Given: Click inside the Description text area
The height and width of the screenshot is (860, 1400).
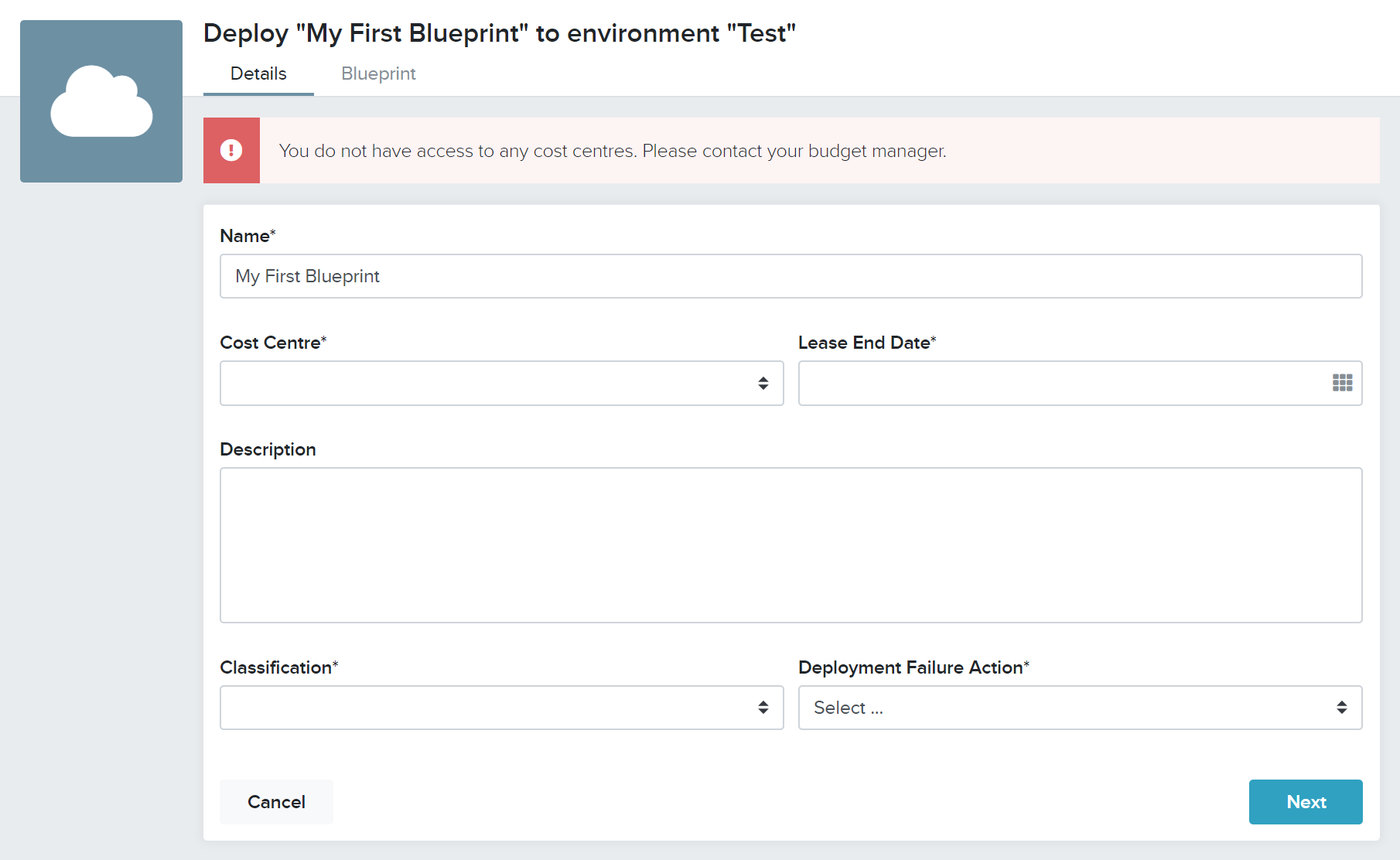Looking at the screenshot, I should [790, 545].
